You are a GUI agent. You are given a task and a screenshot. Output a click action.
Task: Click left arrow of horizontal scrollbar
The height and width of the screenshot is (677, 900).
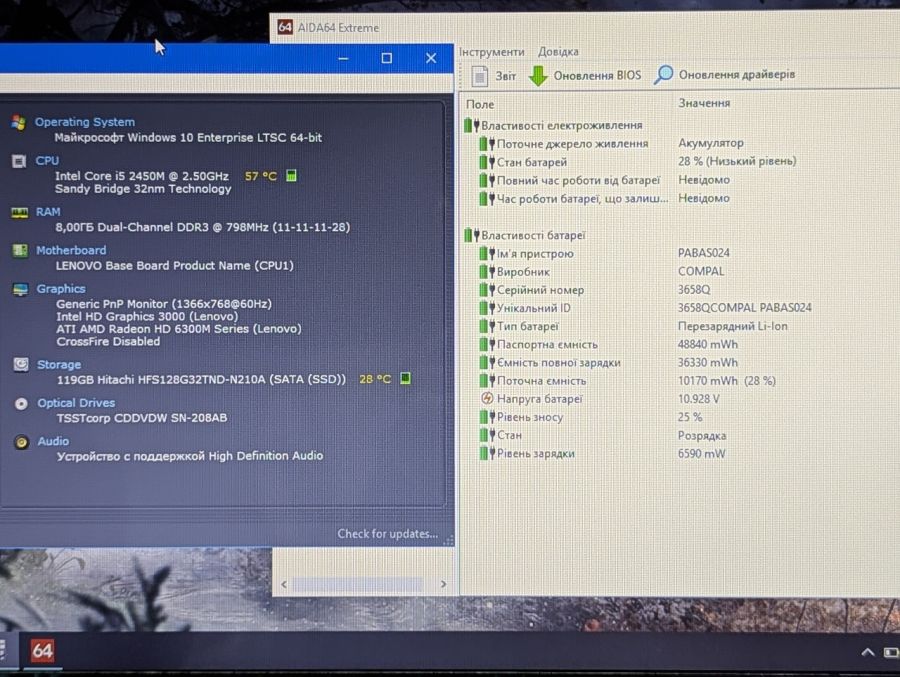coord(284,585)
